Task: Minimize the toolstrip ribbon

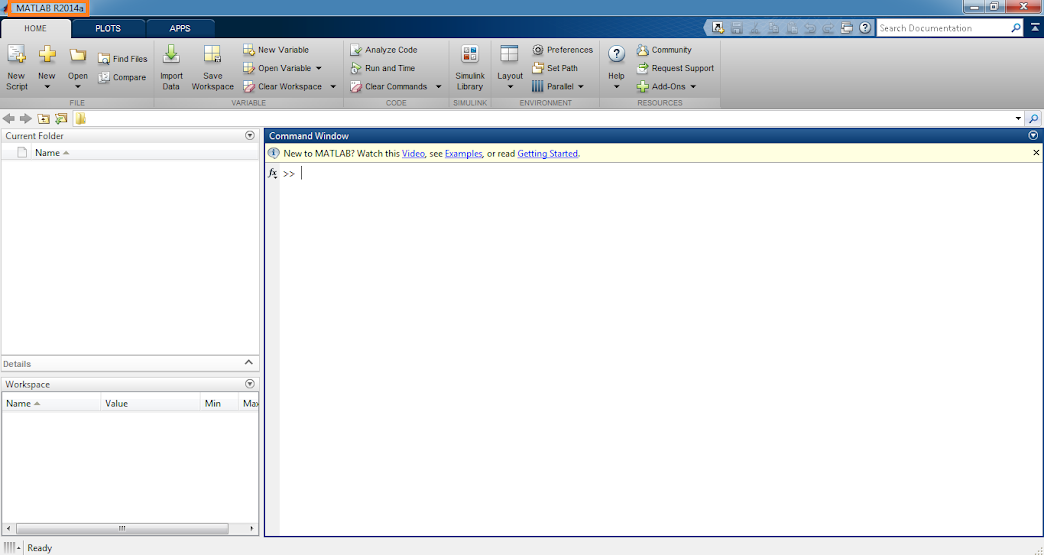Action: [1035, 28]
